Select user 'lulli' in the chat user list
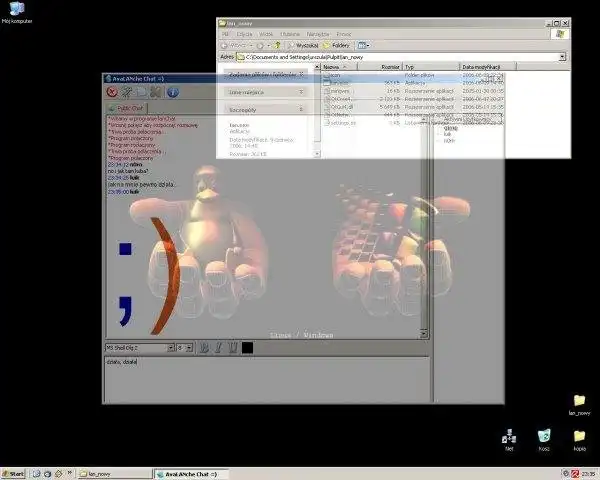Image resolution: width=600 pixels, height=480 pixels. (447, 134)
